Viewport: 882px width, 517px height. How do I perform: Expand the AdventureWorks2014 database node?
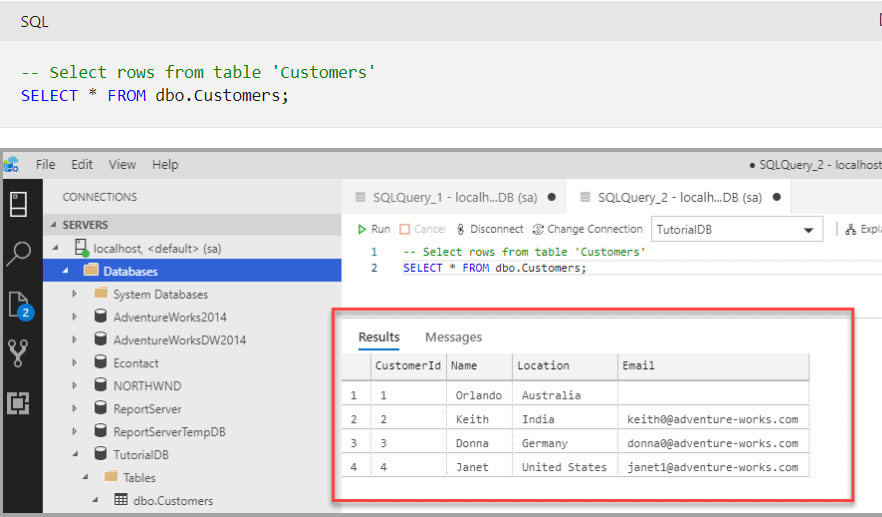pos(75,317)
